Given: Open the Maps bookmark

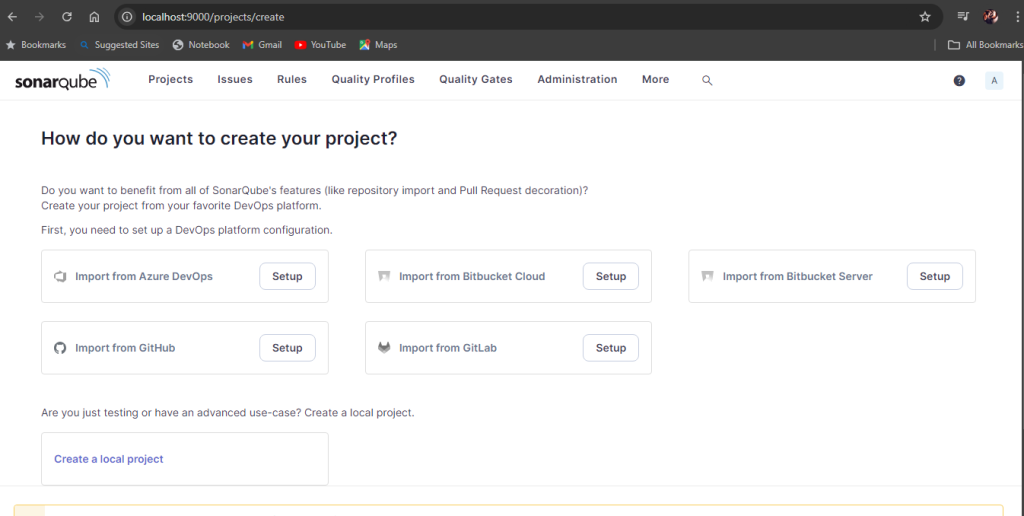Looking at the screenshot, I should 378,45.
